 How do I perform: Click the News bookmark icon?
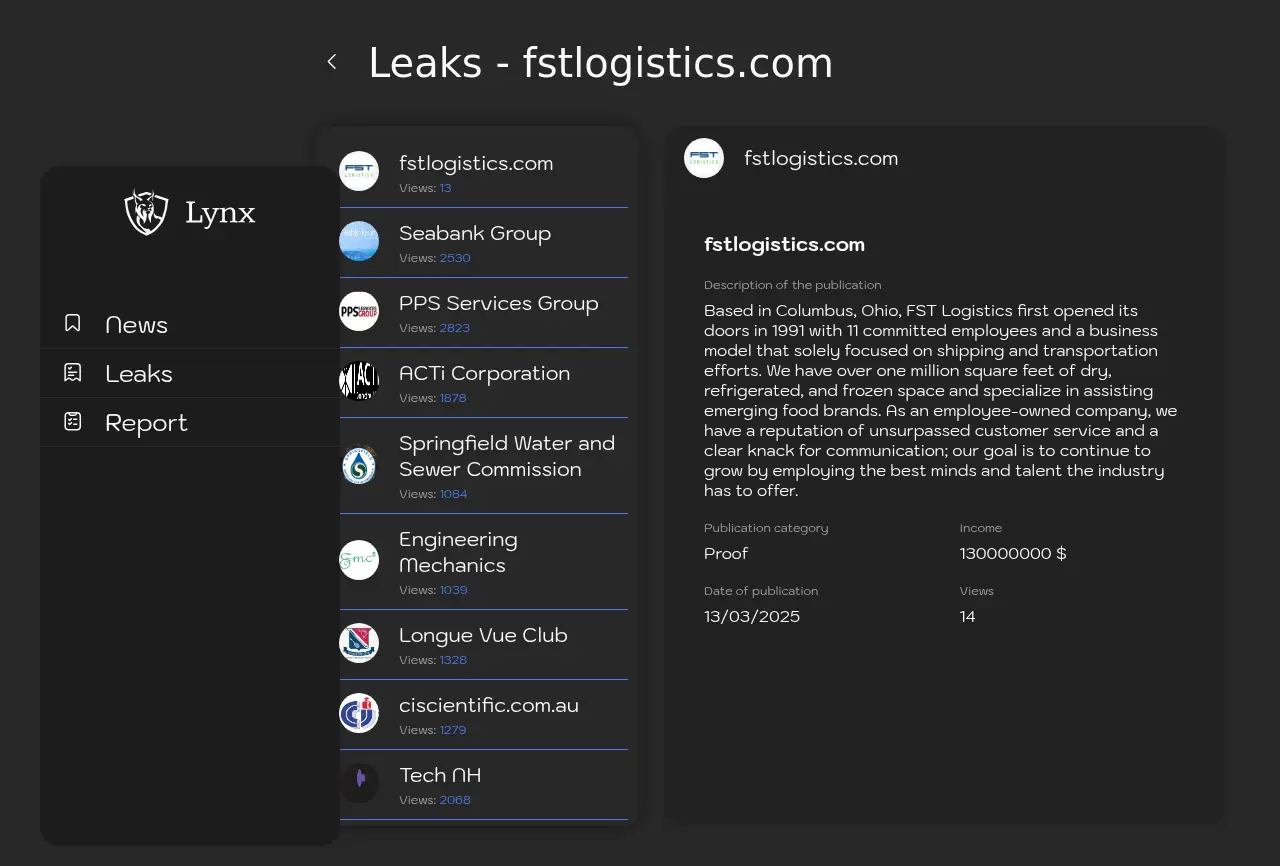point(73,323)
